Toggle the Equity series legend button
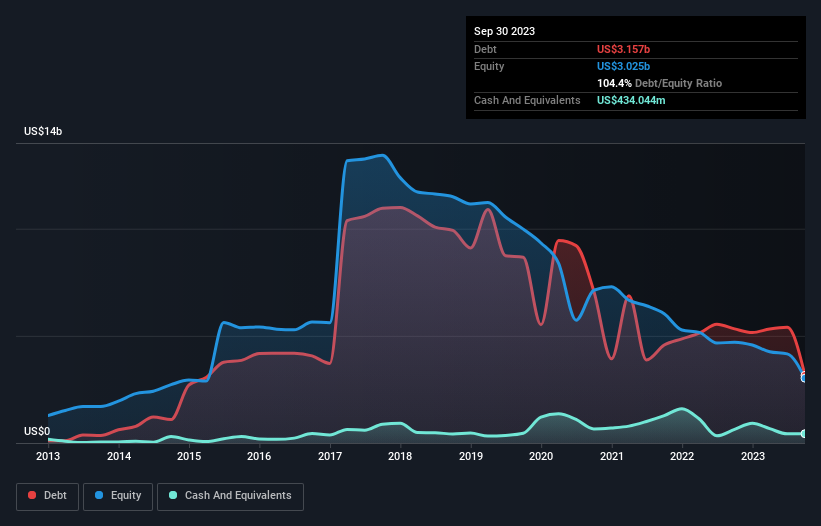Viewport: 821px width, 526px height. click(x=118, y=496)
